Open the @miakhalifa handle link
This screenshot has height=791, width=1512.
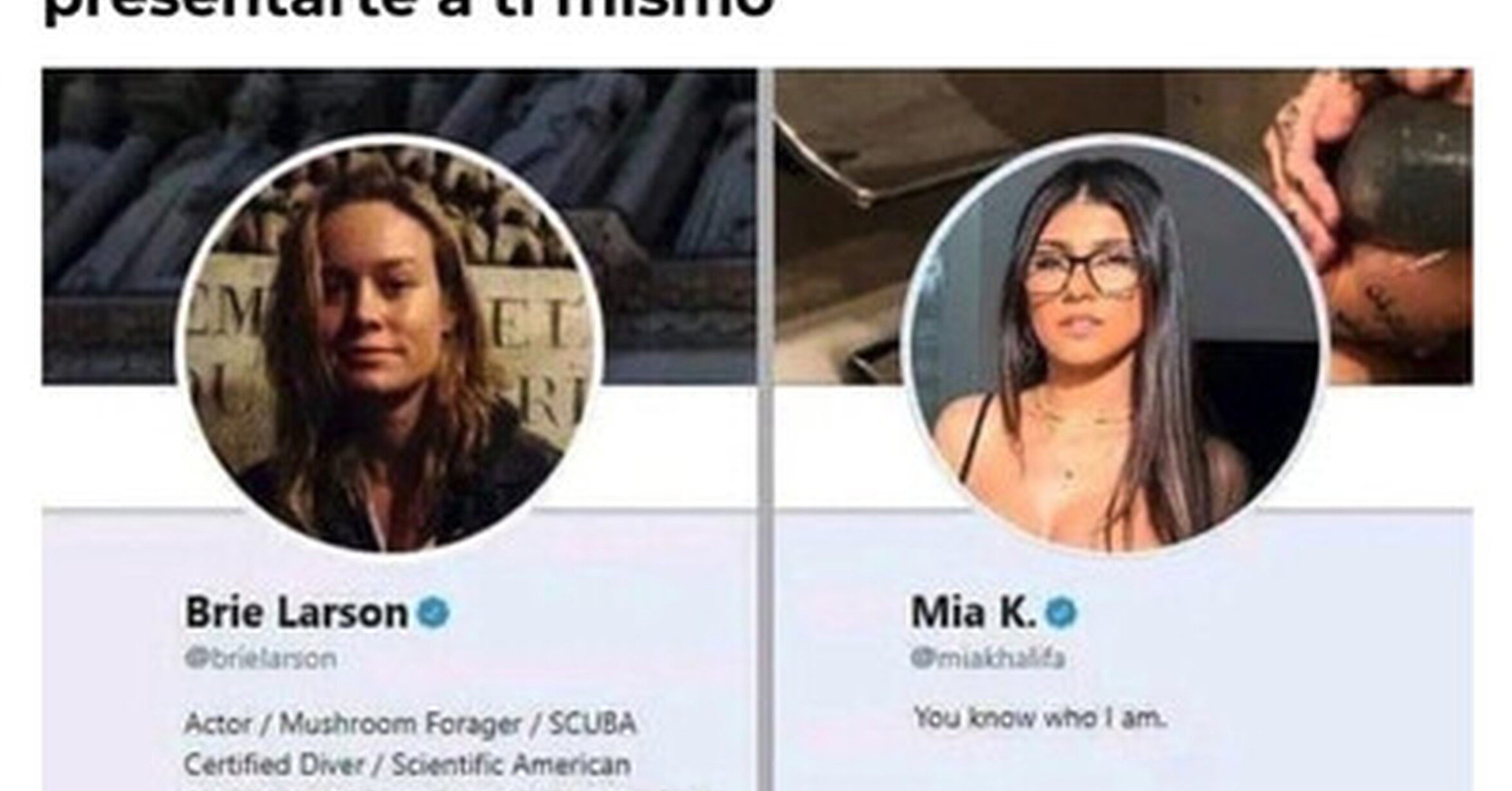tap(988, 659)
